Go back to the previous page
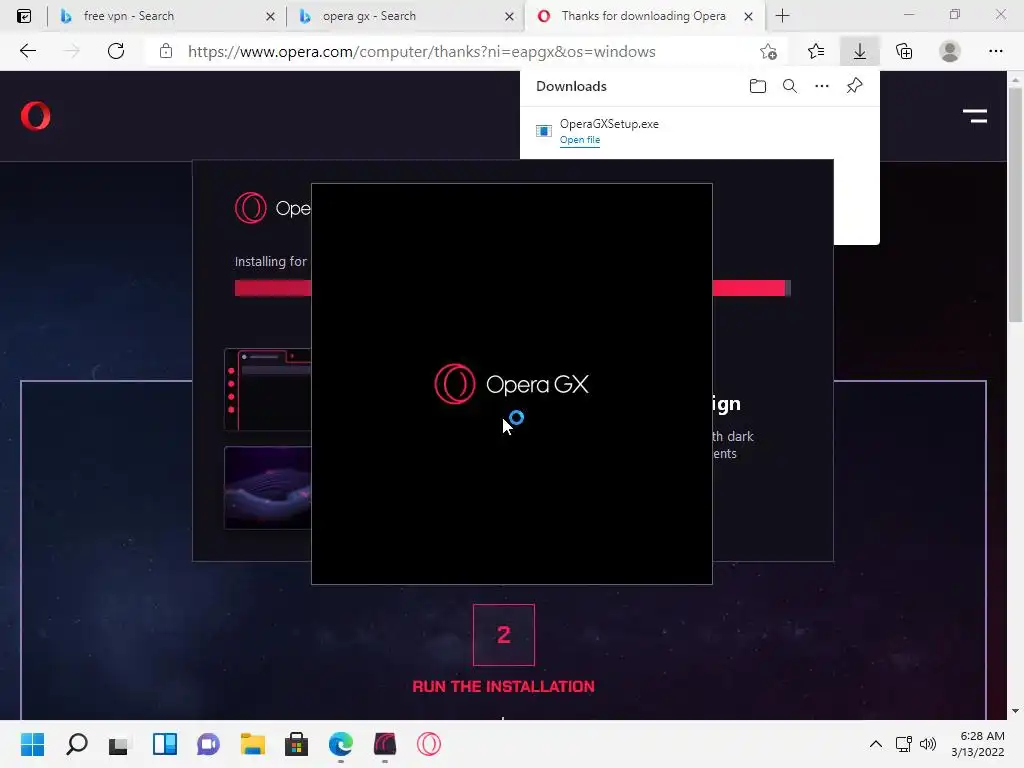Viewport: 1024px width, 768px height. click(27, 51)
